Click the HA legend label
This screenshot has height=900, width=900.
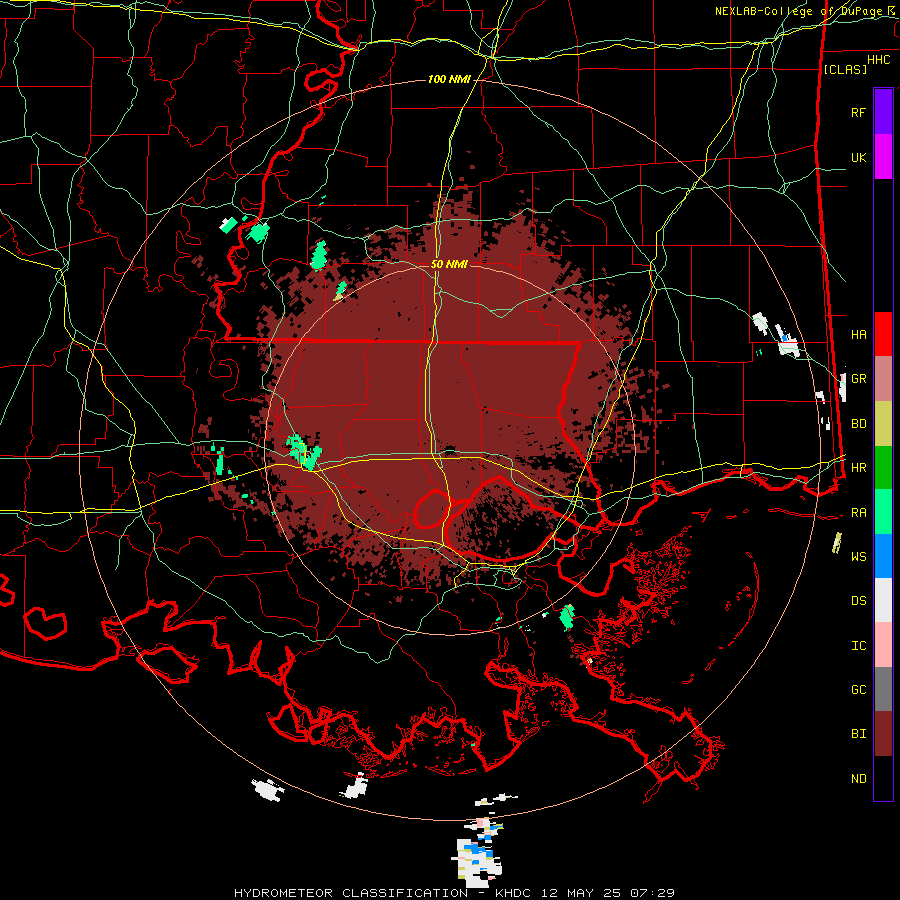858,335
